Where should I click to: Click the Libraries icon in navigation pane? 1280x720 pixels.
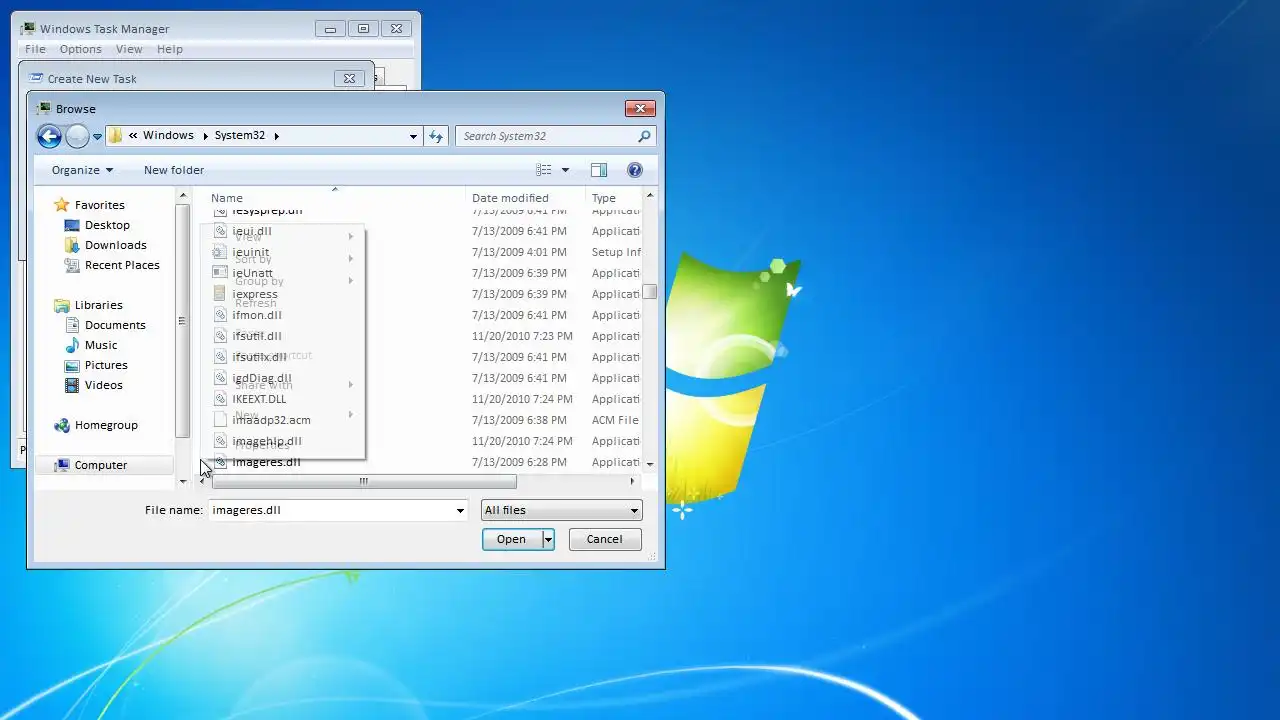pos(62,305)
